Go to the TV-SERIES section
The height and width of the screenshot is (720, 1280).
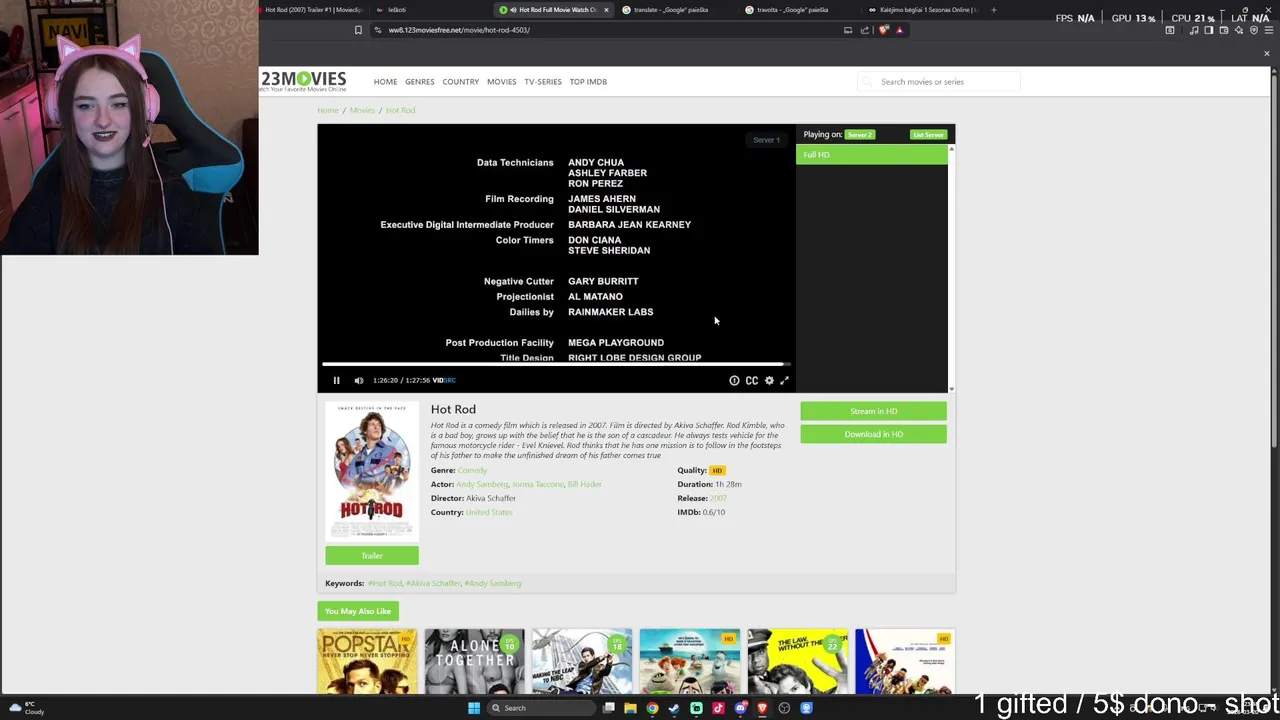pos(543,82)
